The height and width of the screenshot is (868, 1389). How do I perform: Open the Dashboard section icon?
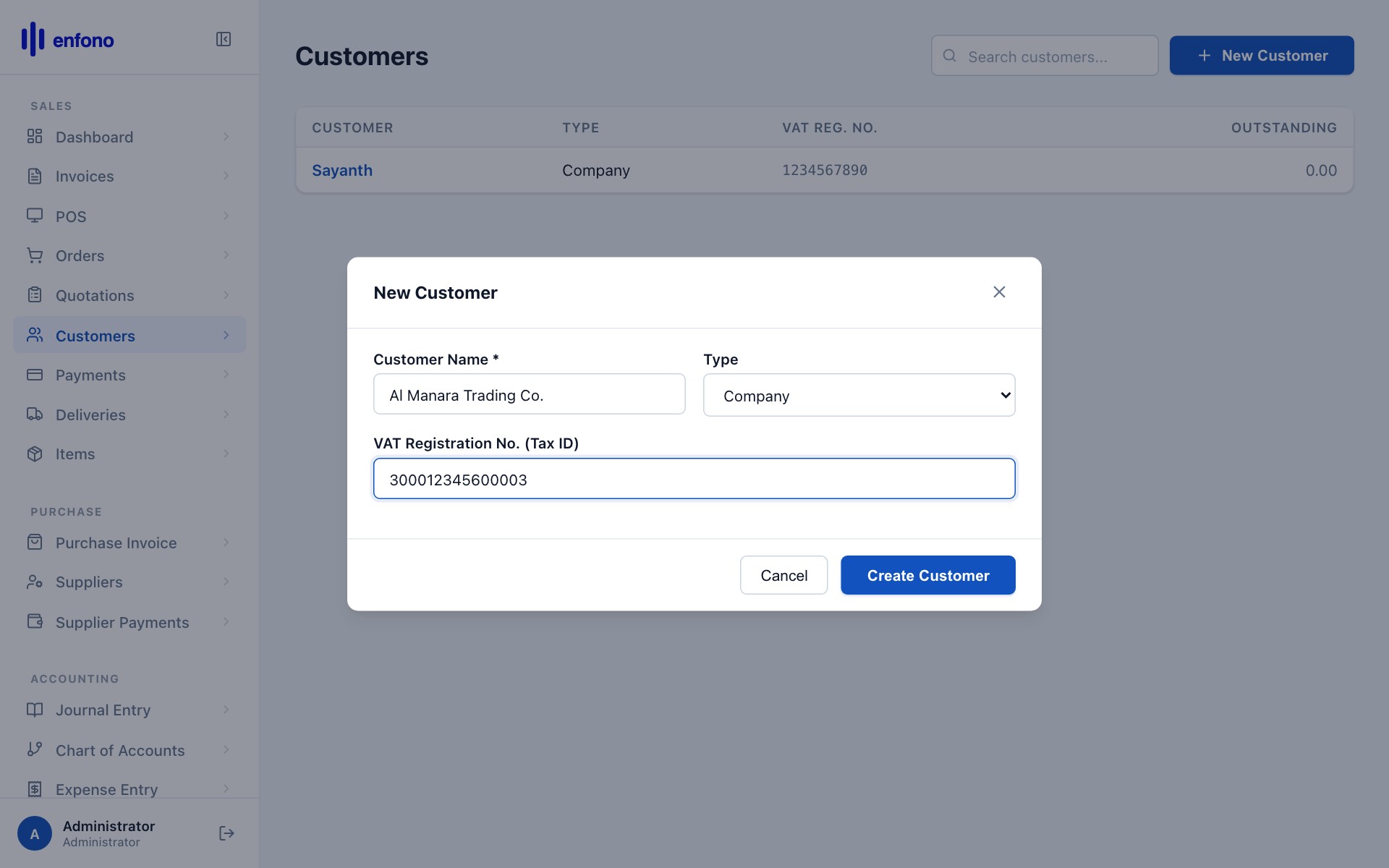[35, 136]
